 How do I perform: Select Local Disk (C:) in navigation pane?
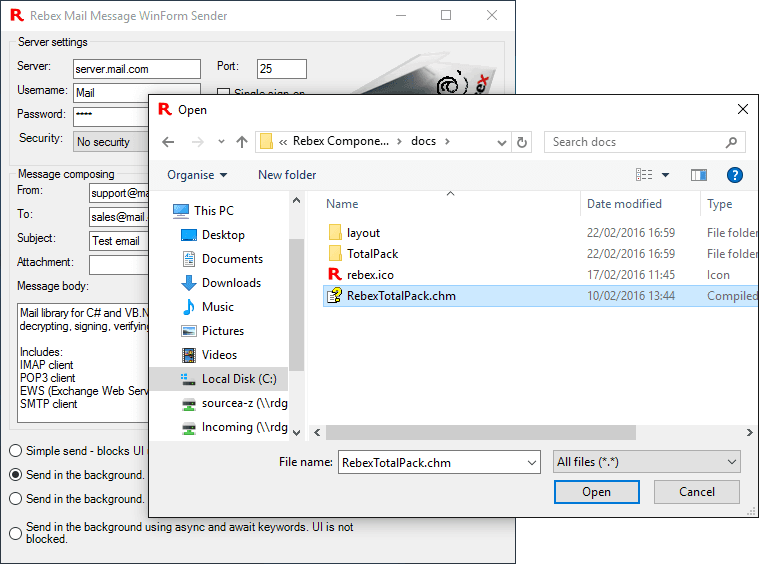coord(219,379)
